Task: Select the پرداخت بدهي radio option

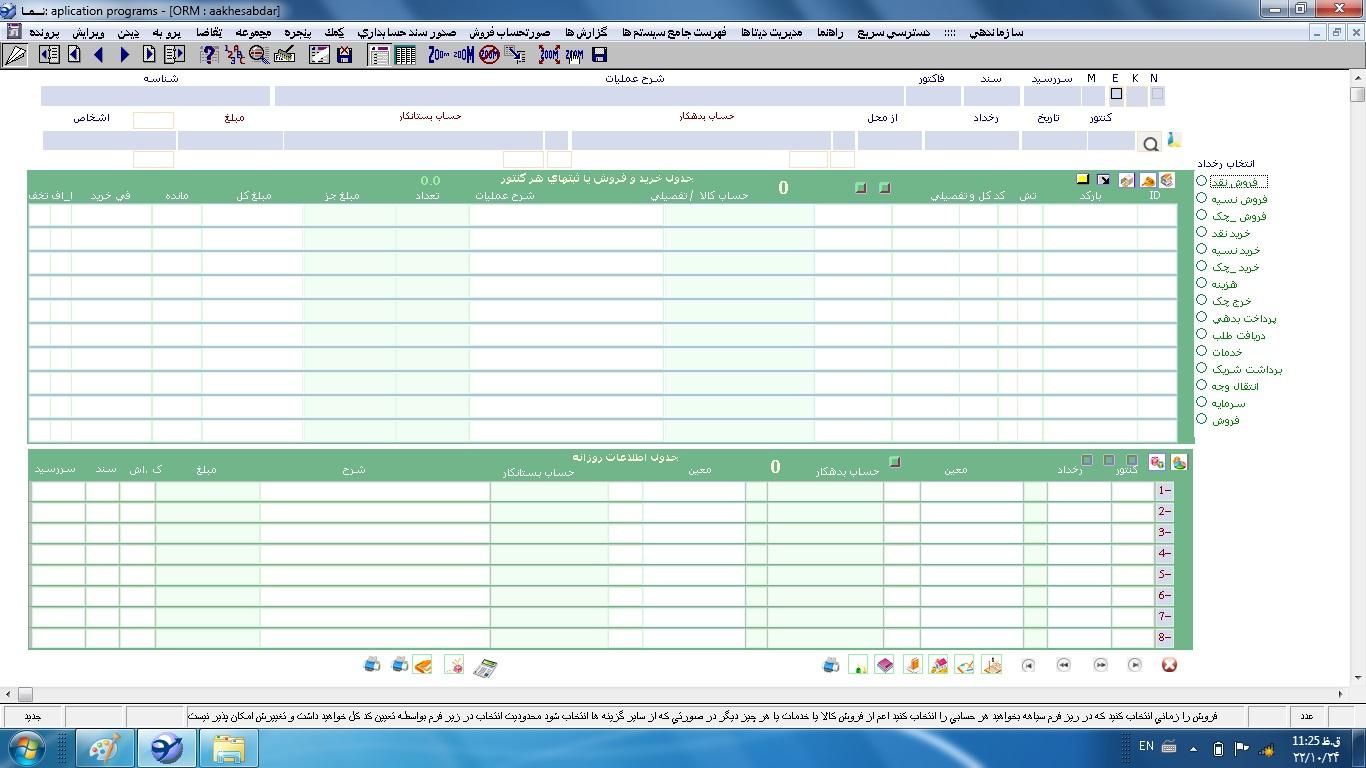Action: tap(1202, 317)
